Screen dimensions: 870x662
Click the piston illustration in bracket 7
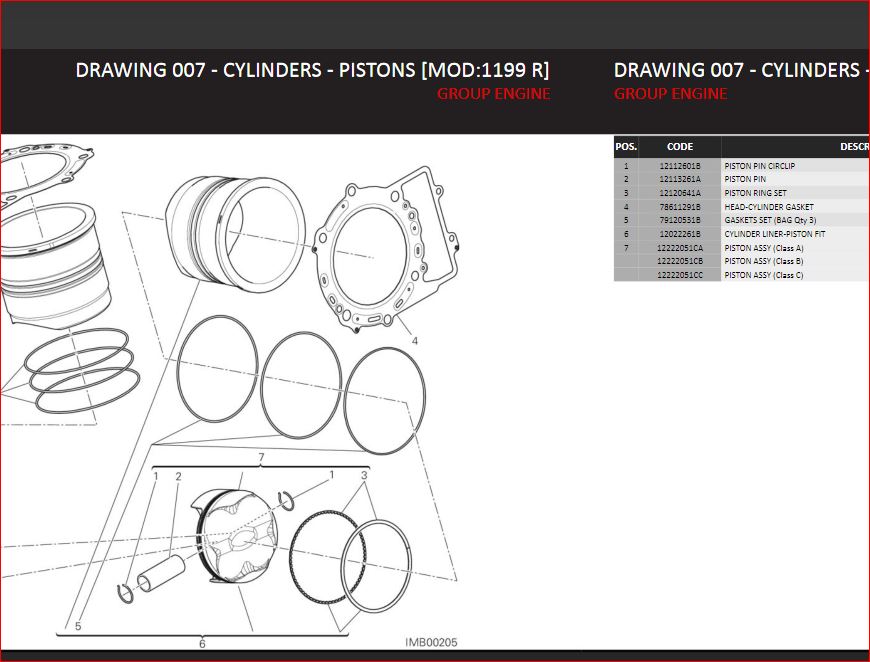coord(238,537)
